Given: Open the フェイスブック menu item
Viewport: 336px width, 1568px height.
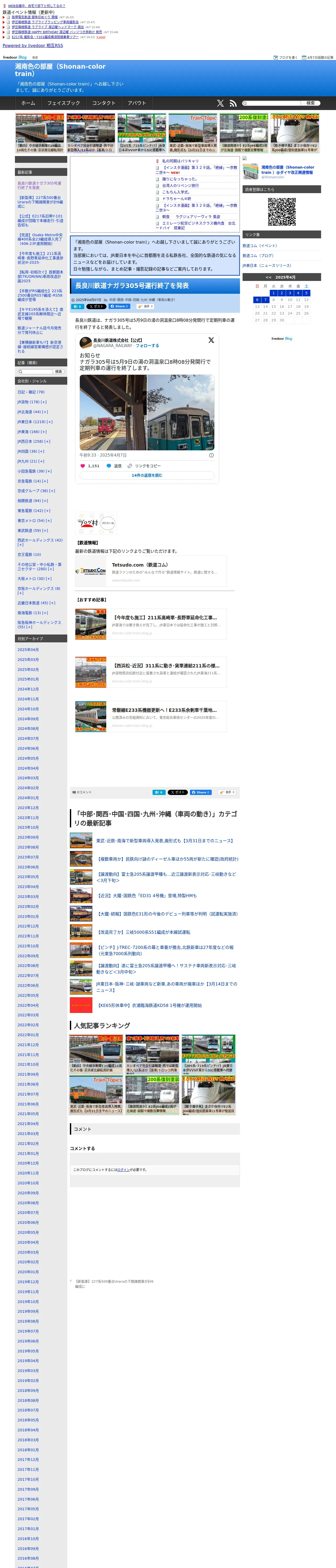Looking at the screenshot, I should point(63,103).
